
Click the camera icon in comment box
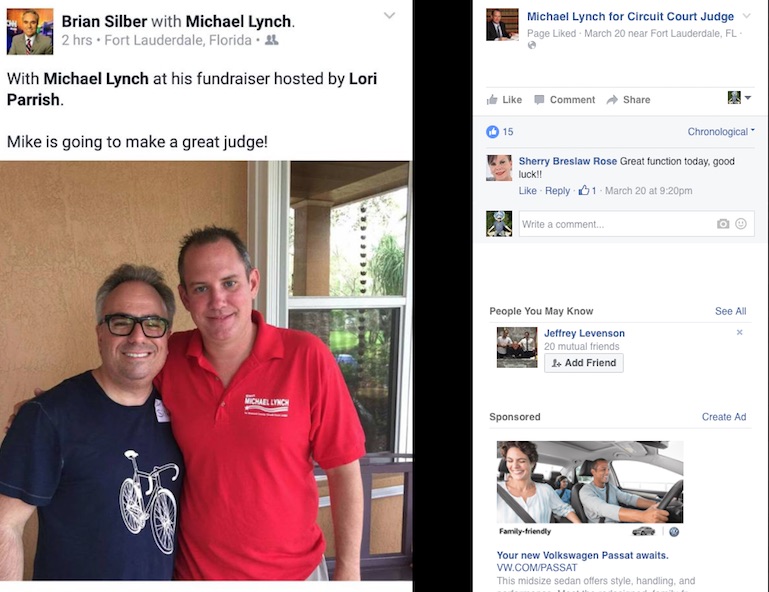coord(723,224)
